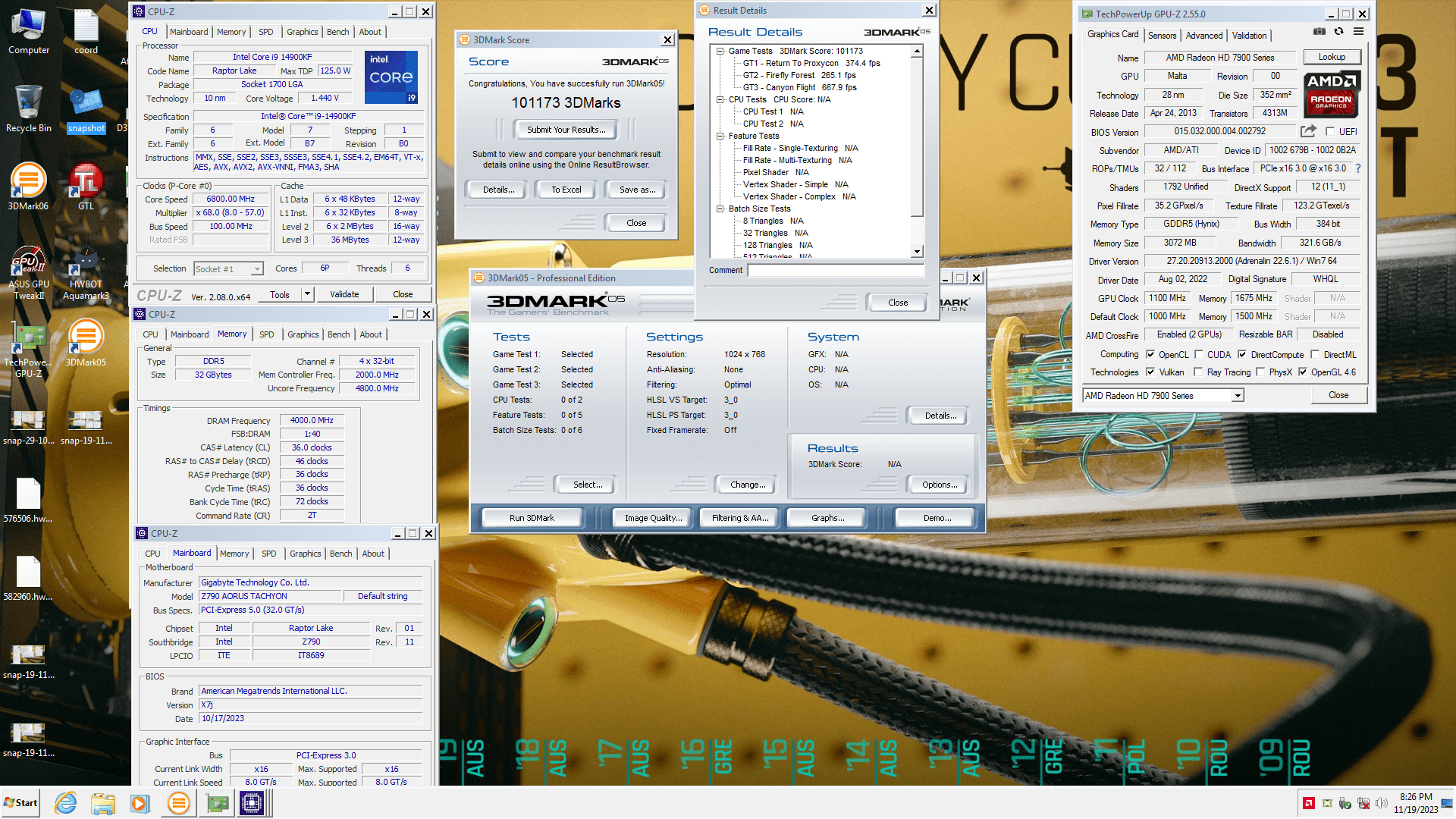Collapse the Batch Size Tests tree node
Image resolution: width=1456 pixels, height=819 pixels.
(720, 209)
